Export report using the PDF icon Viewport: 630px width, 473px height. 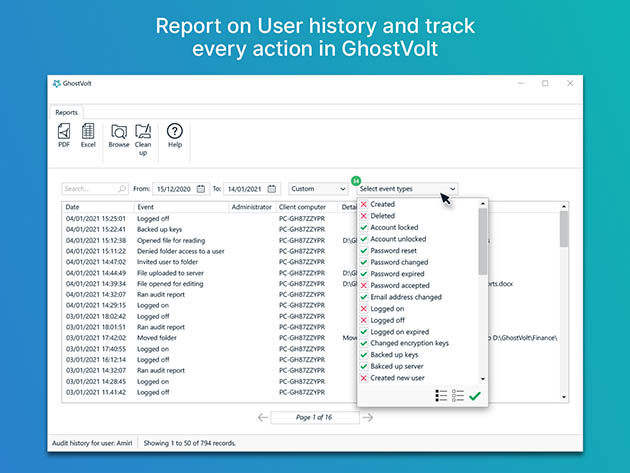pos(64,135)
